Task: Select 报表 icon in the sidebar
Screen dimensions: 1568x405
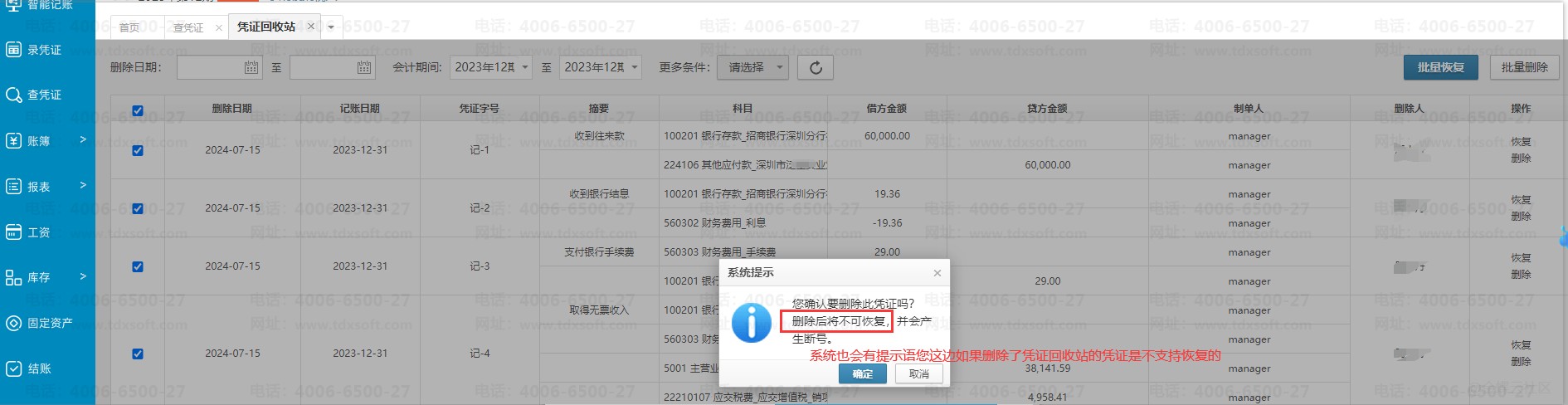Action: coord(13,187)
